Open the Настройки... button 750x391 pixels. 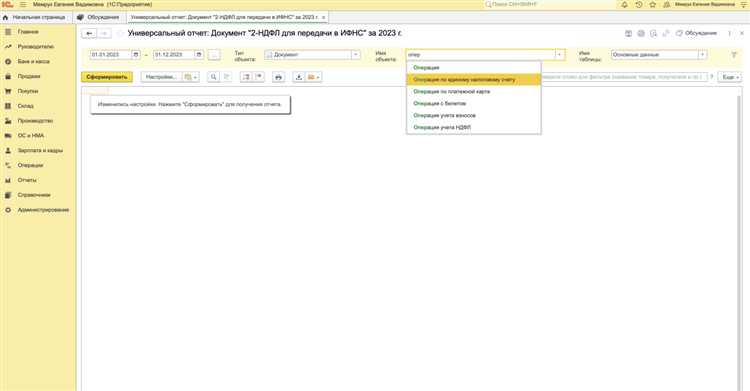161,77
